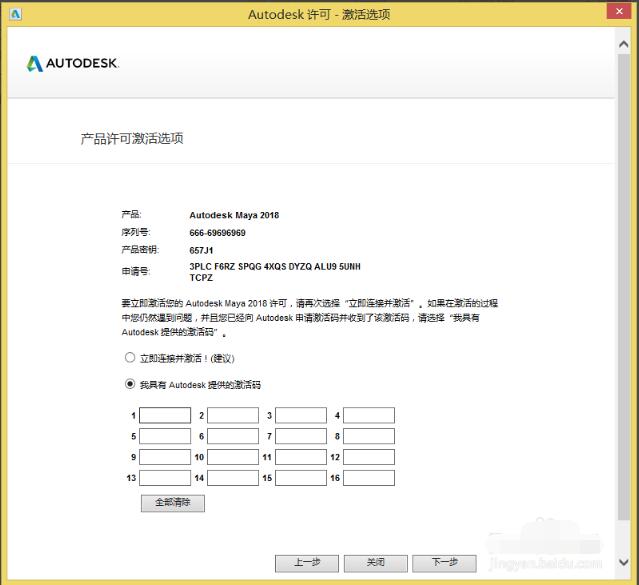
Task: Click activation code field 13
Action: click(x=165, y=478)
